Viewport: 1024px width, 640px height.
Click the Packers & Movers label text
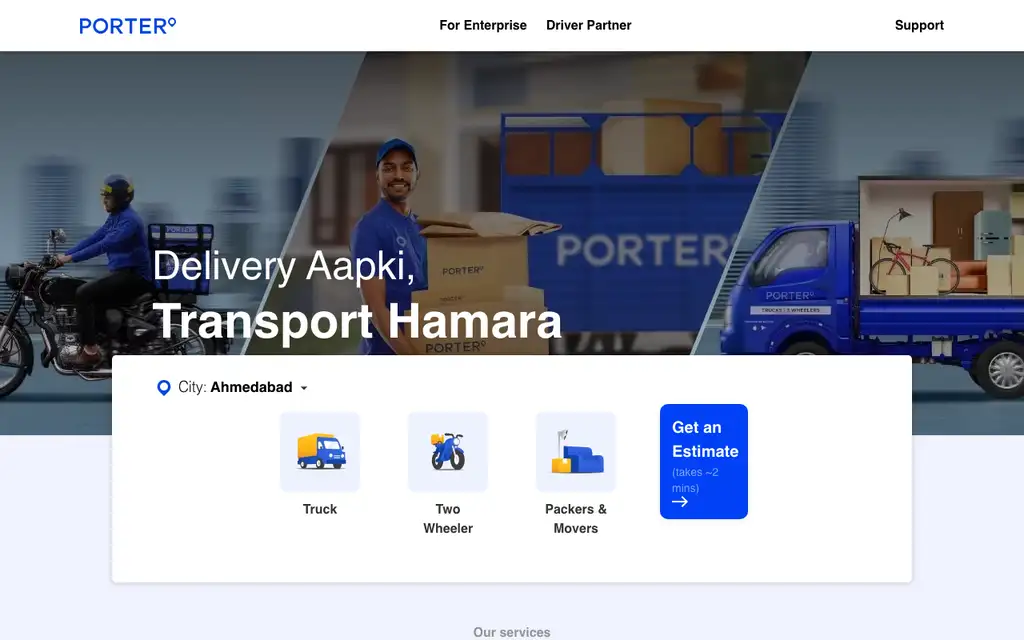pyautogui.click(x=576, y=519)
